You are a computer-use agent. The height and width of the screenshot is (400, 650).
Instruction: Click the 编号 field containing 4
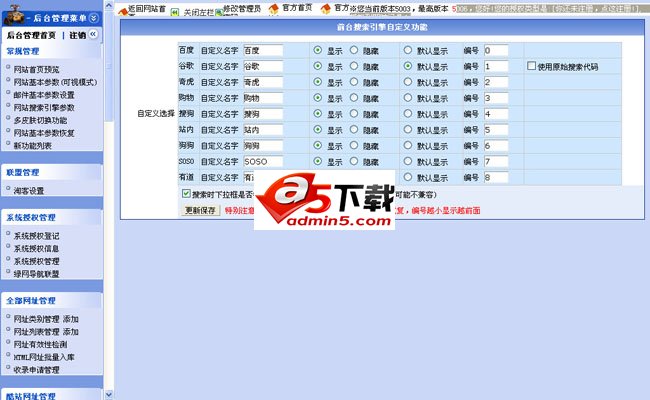point(496,114)
